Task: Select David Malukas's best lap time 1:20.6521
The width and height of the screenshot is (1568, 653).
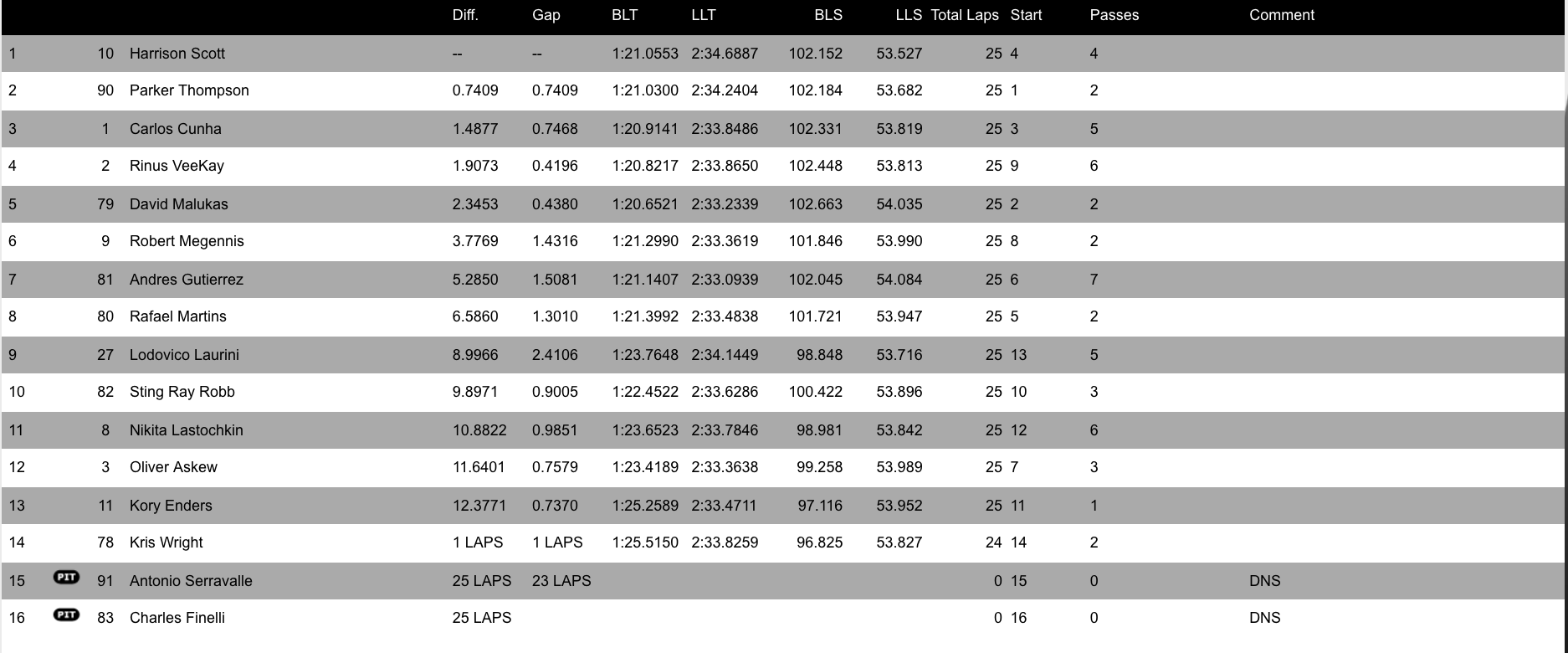Action: pyautogui.click(x=645, y=204)
